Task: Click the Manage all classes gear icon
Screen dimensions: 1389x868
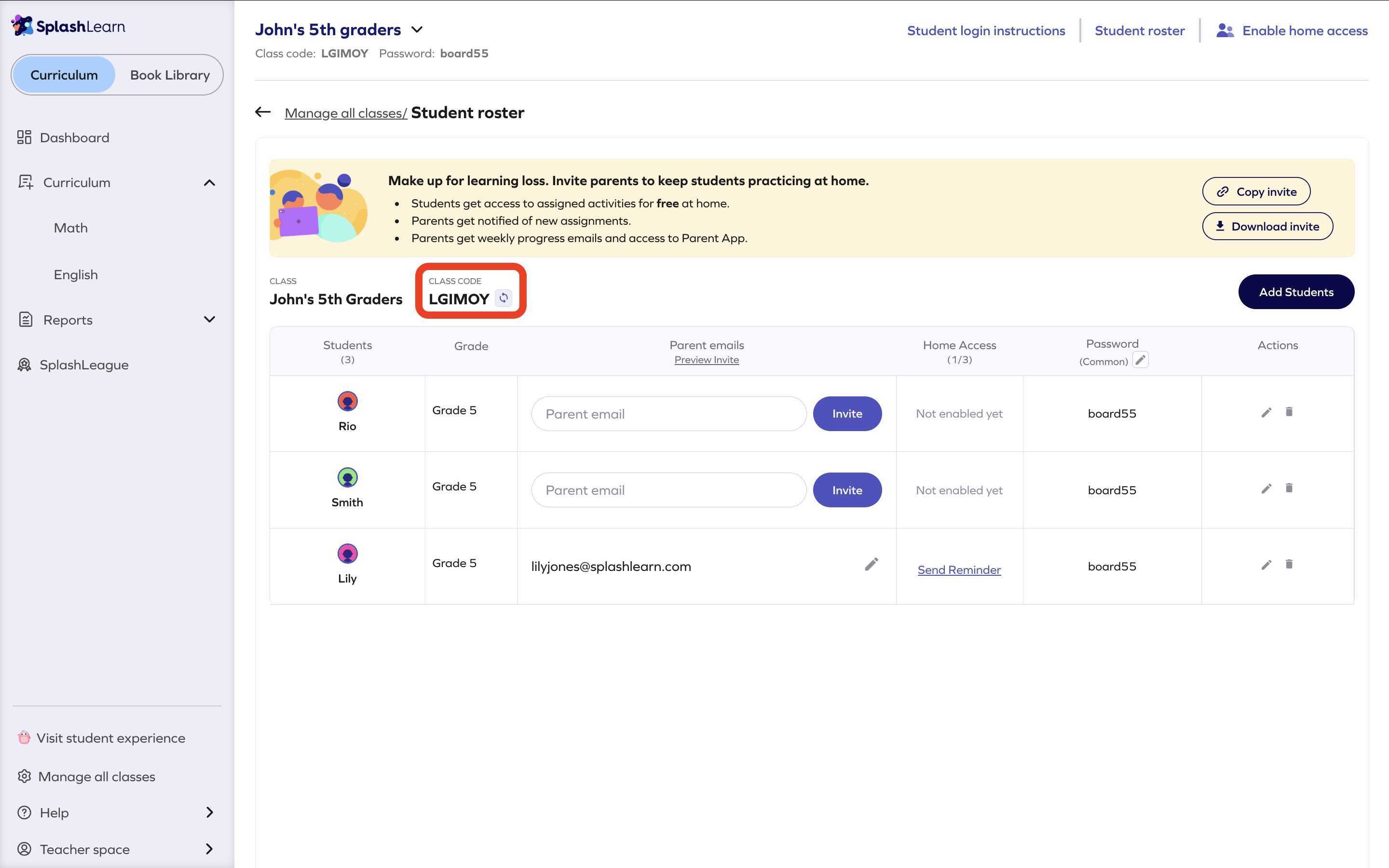Action: click(x=24, y=776)
